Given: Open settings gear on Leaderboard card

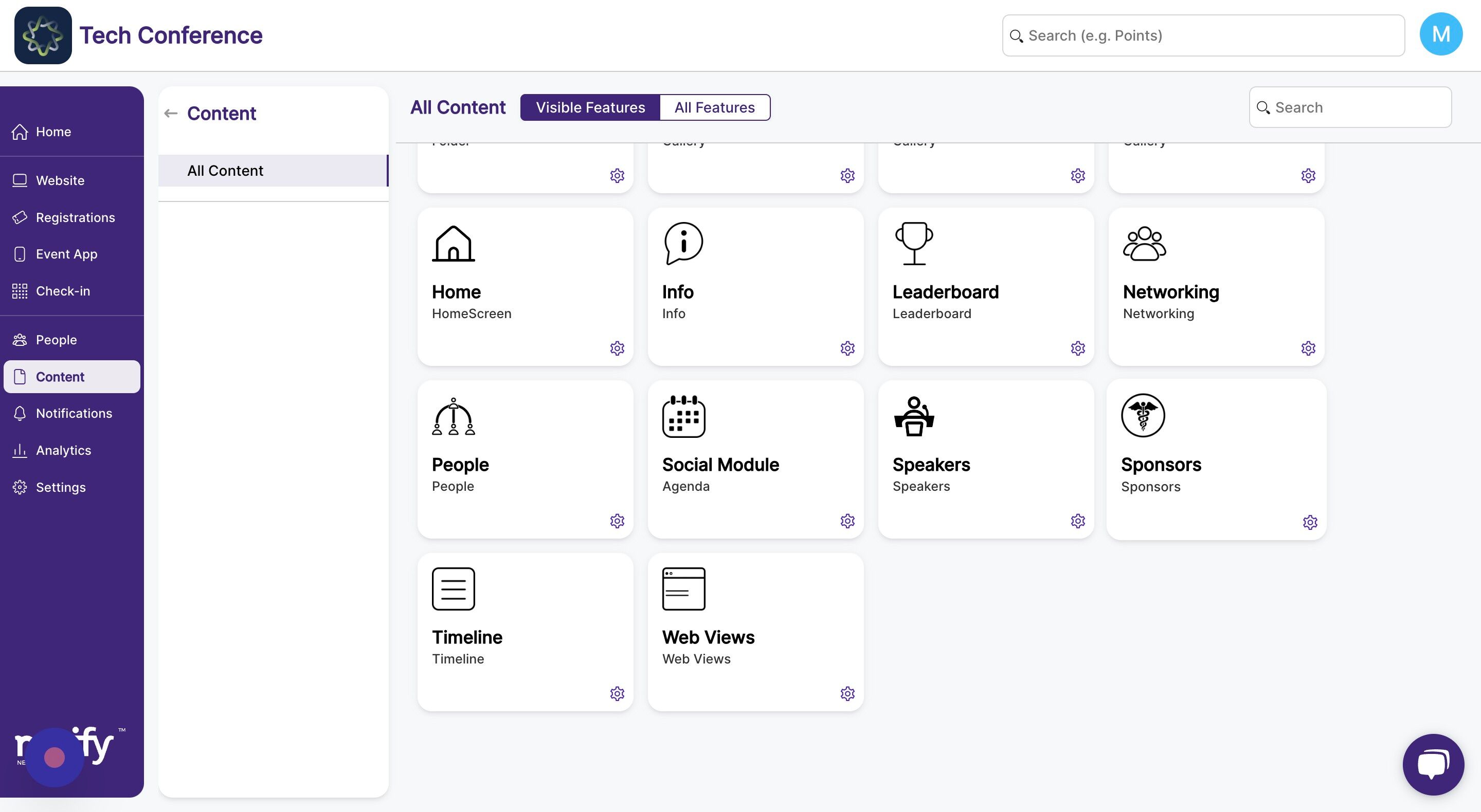Looking at the screenshot, I should tap(1077, 348).
